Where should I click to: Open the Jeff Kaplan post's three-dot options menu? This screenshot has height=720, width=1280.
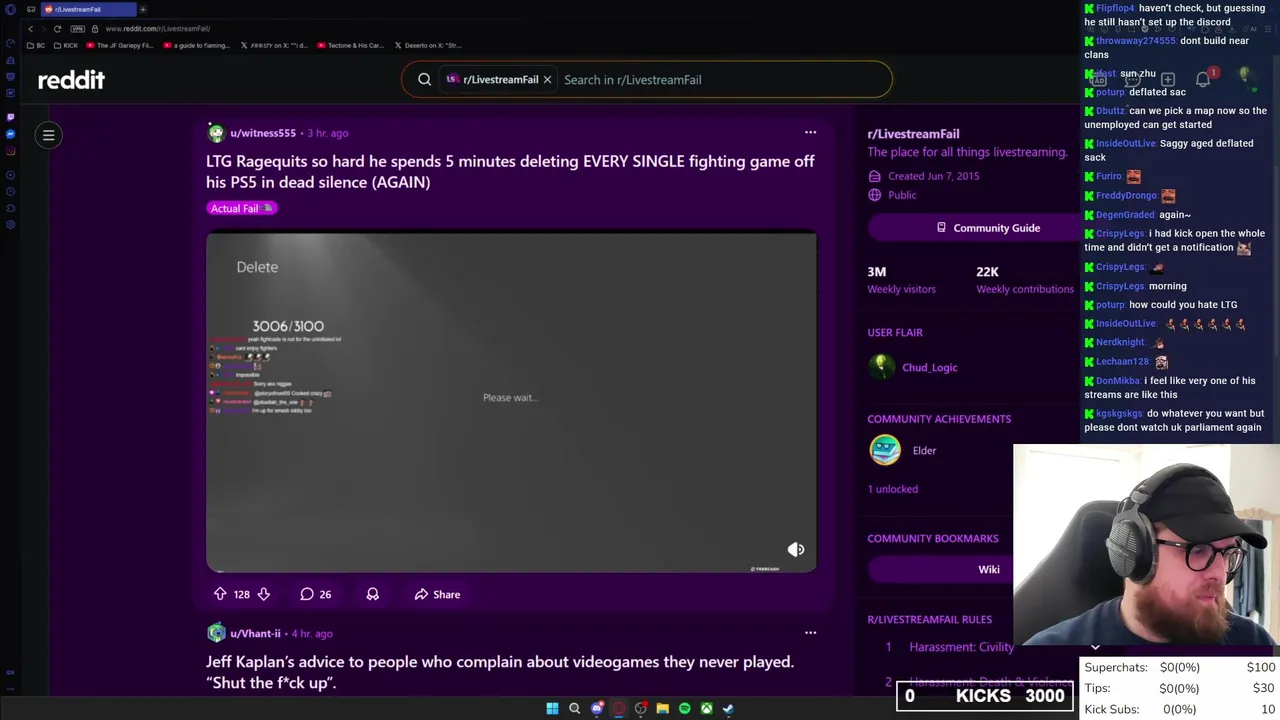click(810, 632)
